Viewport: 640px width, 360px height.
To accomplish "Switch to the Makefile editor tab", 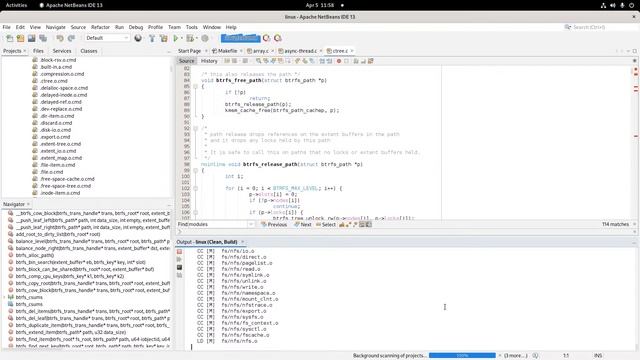I will [x=227, y=51].
